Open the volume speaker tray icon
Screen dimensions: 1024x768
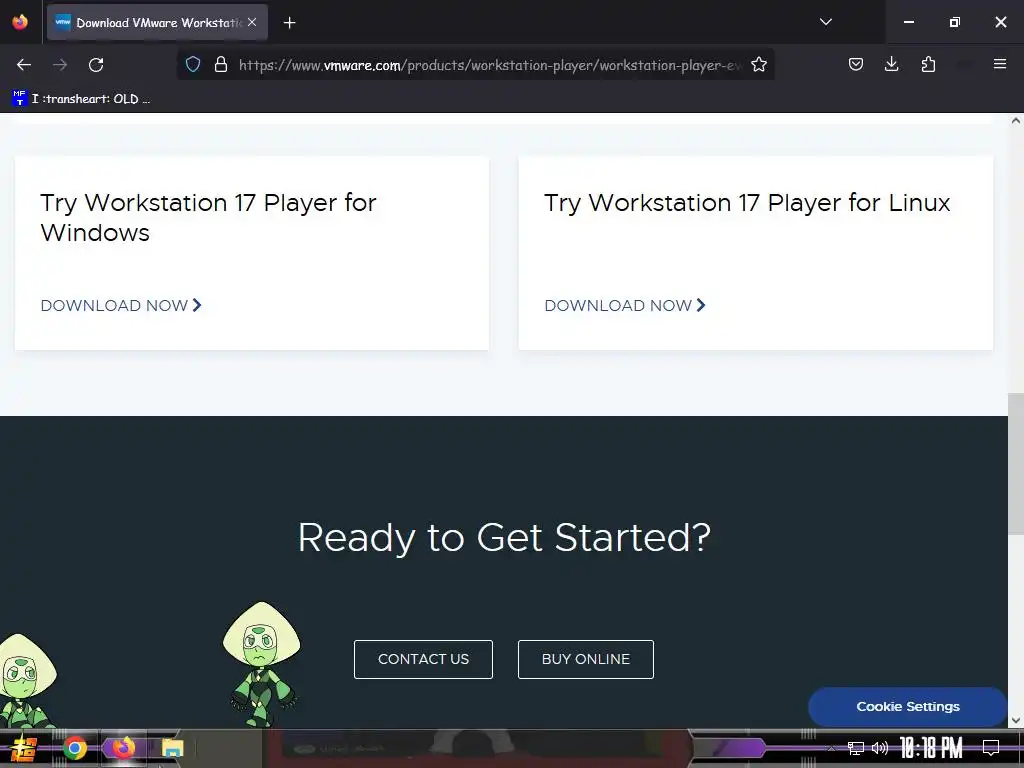(x=880, y=748)
